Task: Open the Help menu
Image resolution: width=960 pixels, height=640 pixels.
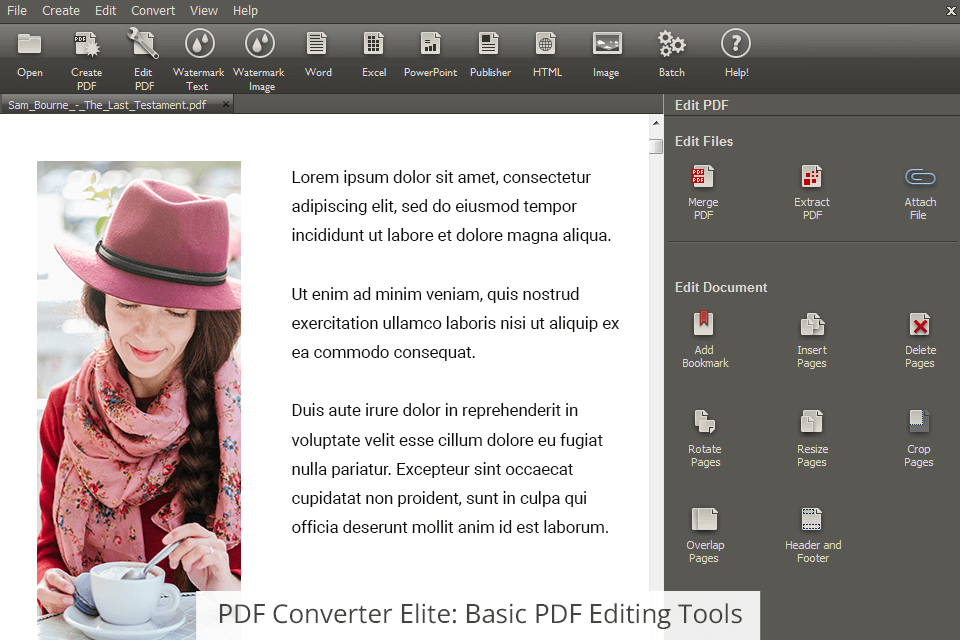Action: point(245,10)
